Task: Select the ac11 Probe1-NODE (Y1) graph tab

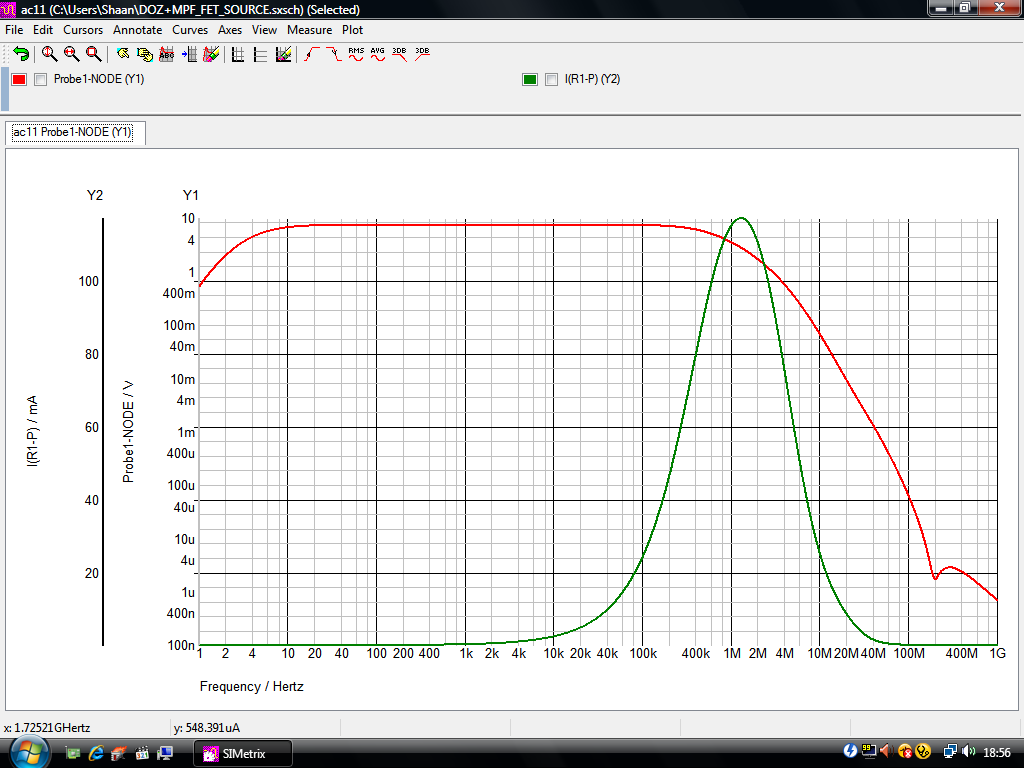Action: click(71, 133)
